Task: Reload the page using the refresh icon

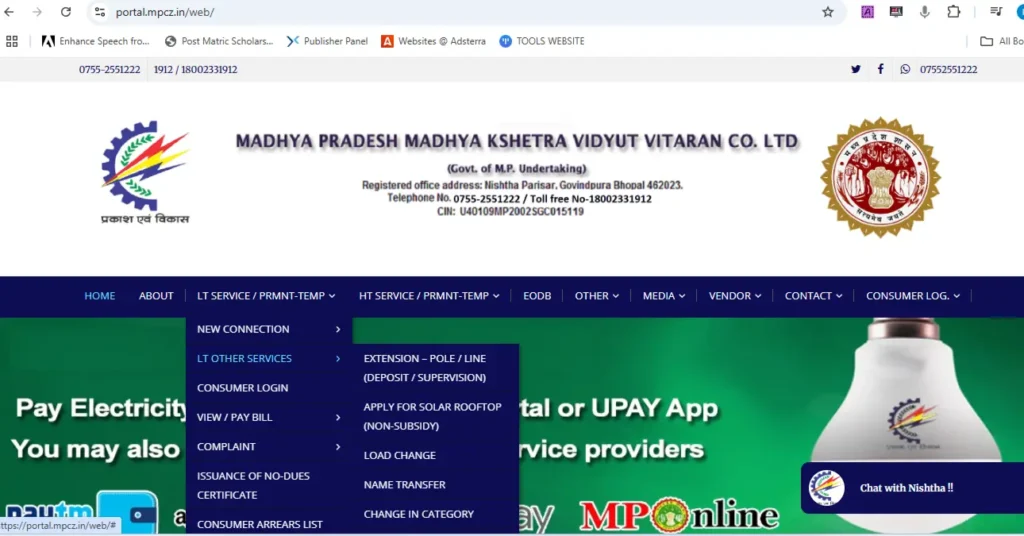Action: (66, 12)
